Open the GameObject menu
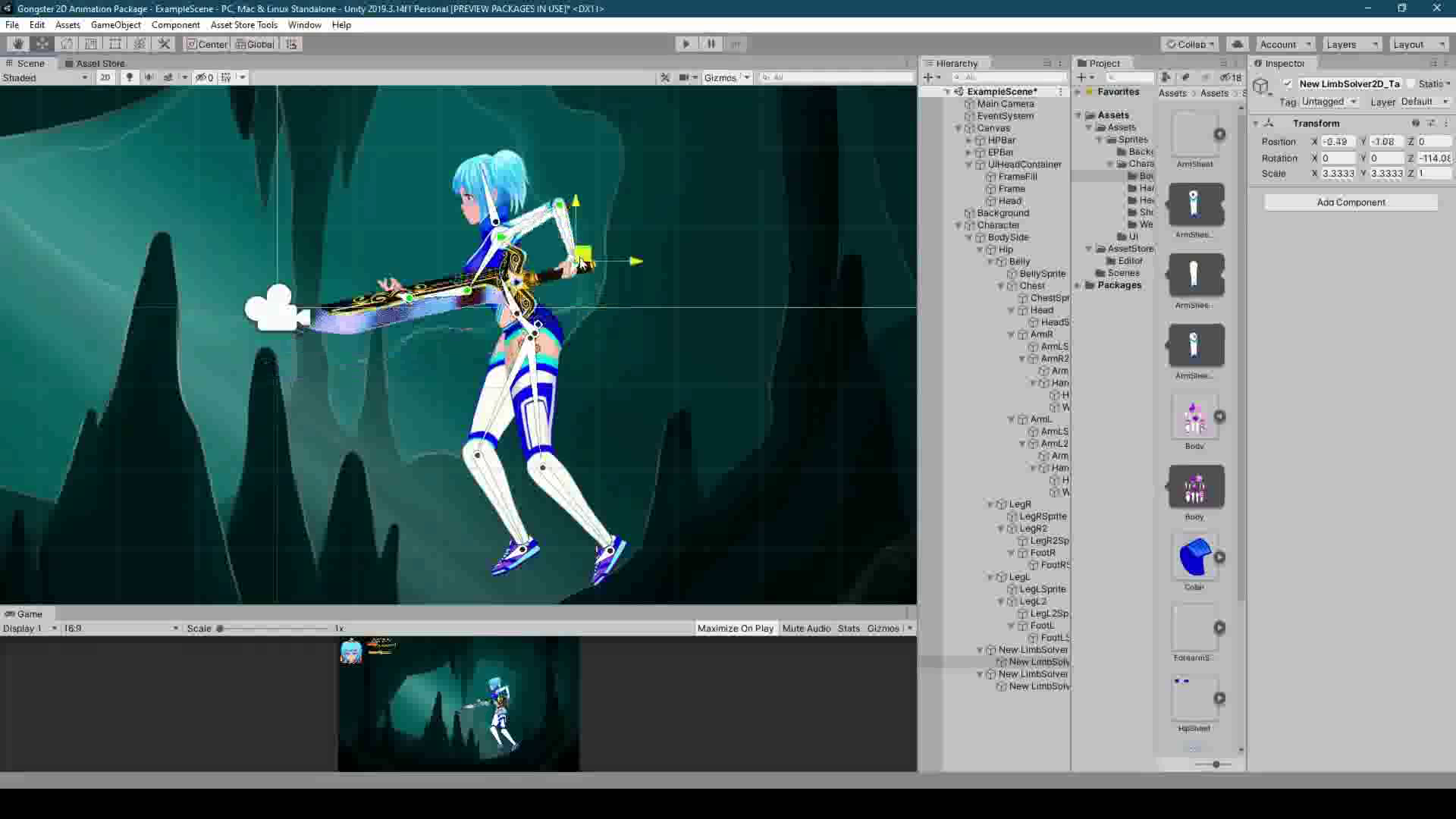 point(116,25)
